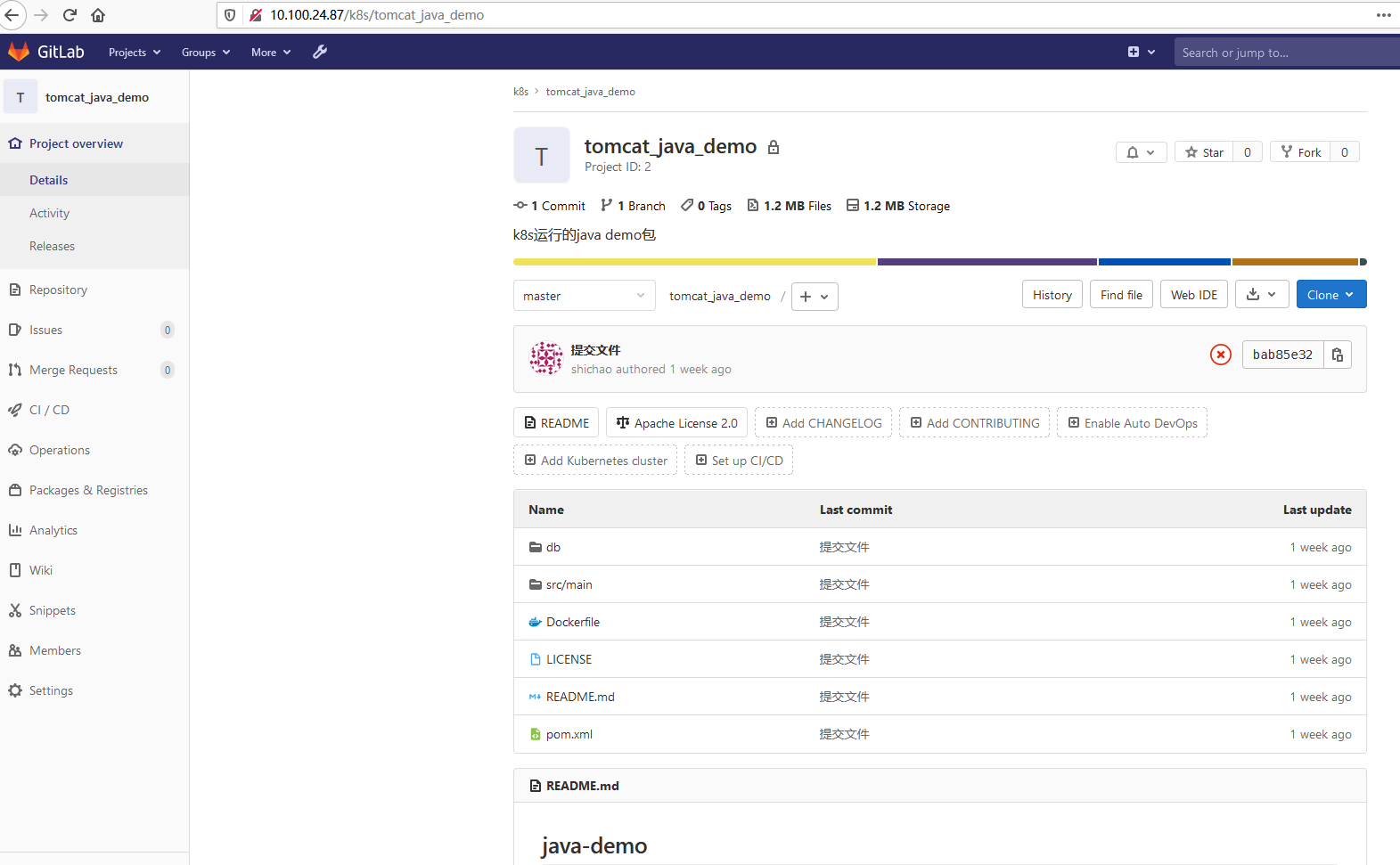1400x865 pixels.
Task: Click the Apache License 2.0 button
Action: (676, 422)
